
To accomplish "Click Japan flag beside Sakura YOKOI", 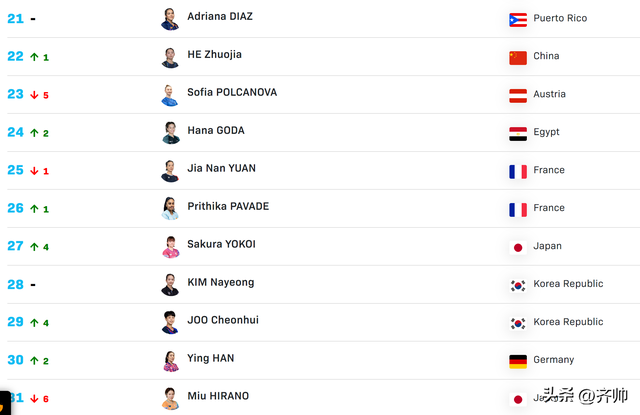I will point(518,247).
